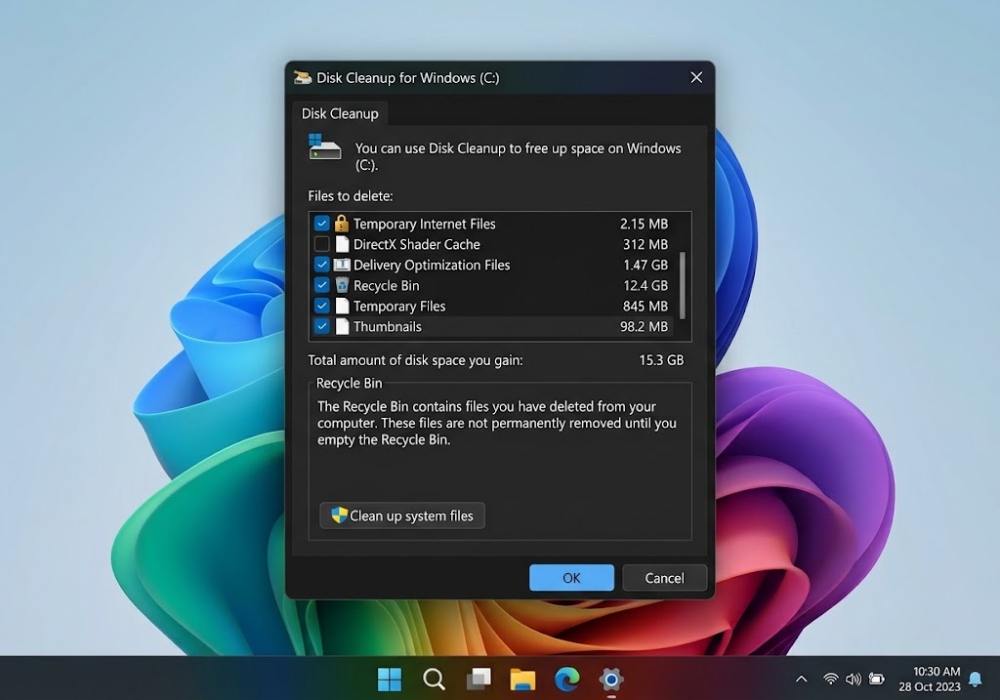Check the Temporary Internet Files checkbox
The width and height of the screenshot is (1000, 700).
coord(321,224)
